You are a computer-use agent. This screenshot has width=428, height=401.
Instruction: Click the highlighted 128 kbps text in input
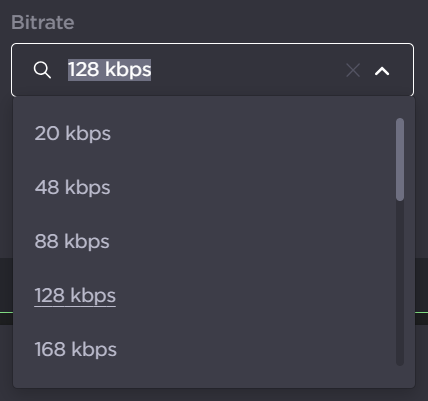pyautogui.click(x=110, y=70)
